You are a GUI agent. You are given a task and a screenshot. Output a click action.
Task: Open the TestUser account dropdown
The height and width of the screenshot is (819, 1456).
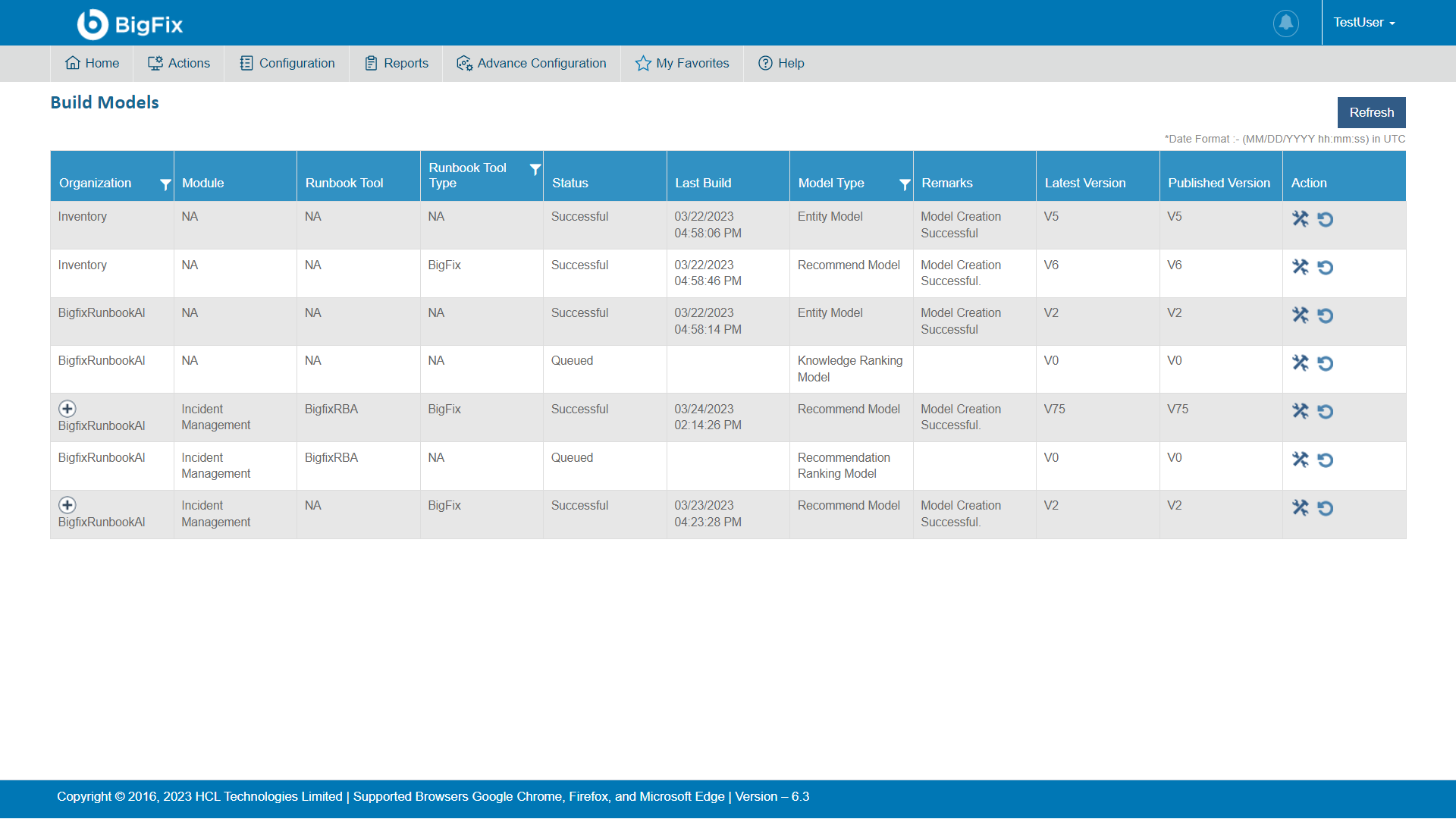coord(1363,23)
